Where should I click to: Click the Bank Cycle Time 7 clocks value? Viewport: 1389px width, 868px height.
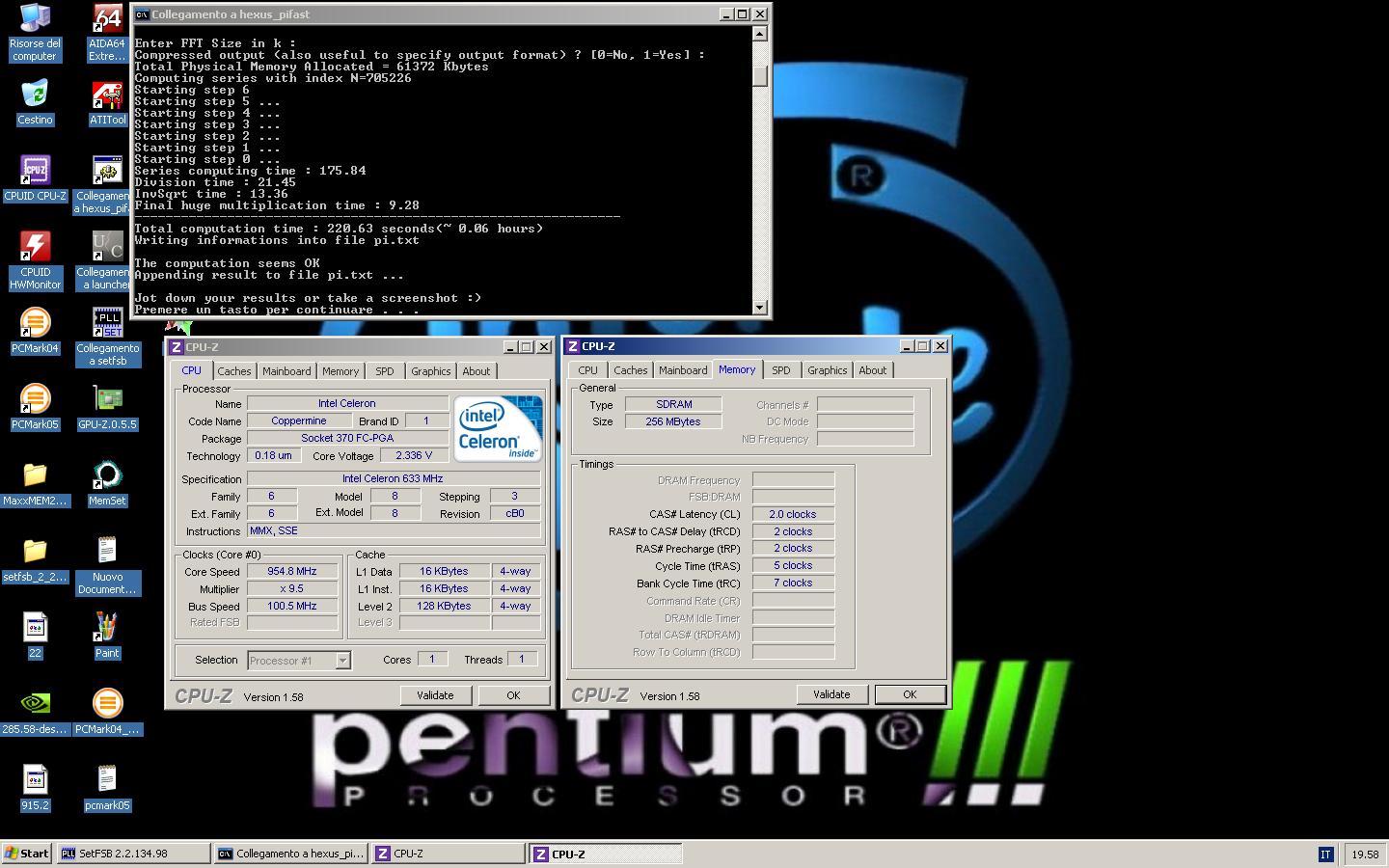point(793,583)
